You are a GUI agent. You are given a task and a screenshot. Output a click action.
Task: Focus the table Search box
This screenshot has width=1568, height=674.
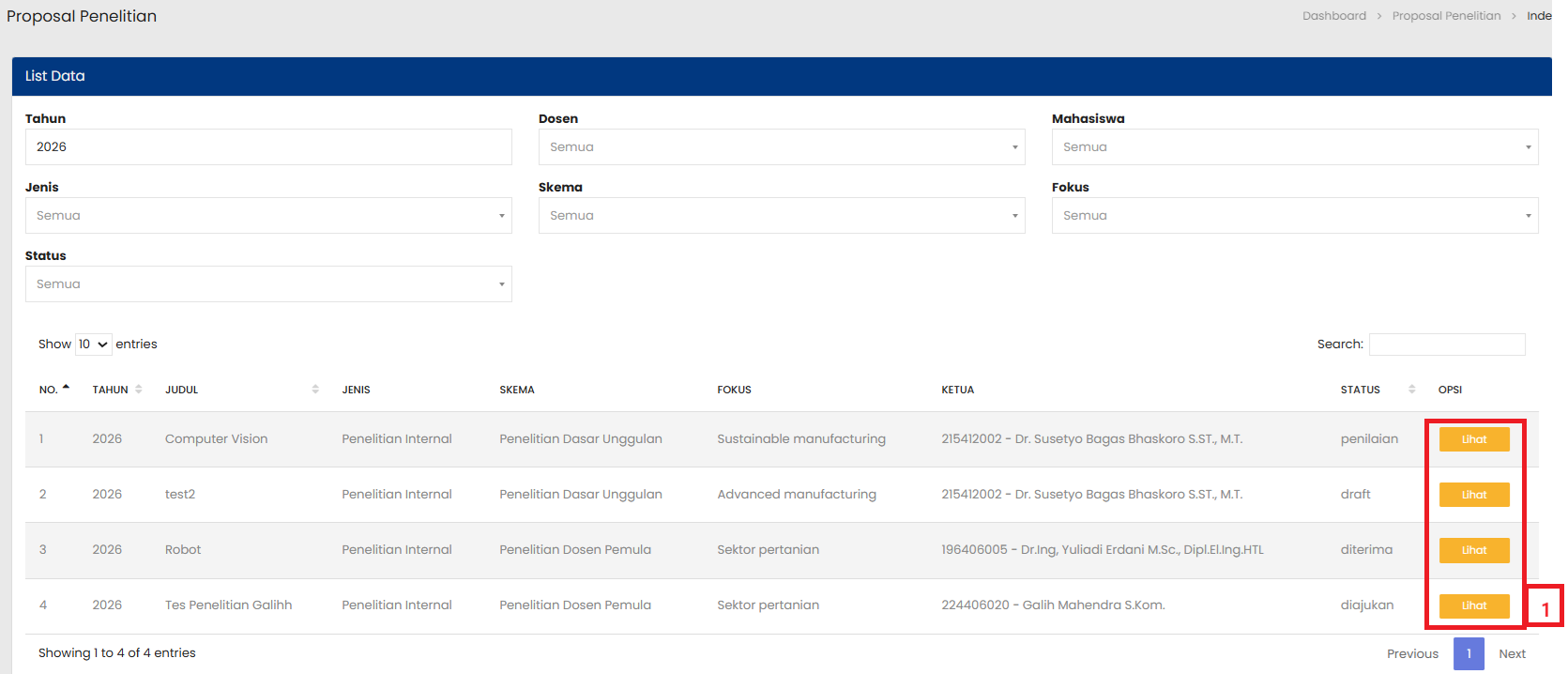(1446, 345)
